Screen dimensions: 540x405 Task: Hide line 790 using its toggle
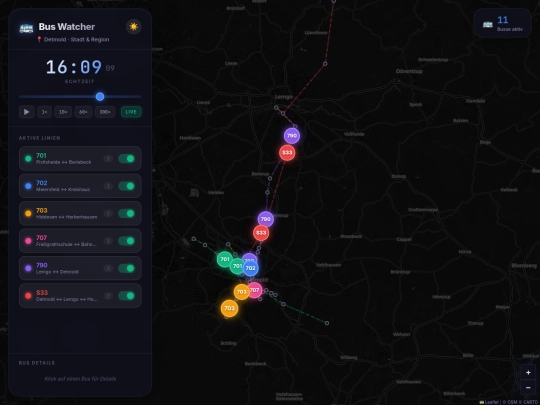click(126, 268)
